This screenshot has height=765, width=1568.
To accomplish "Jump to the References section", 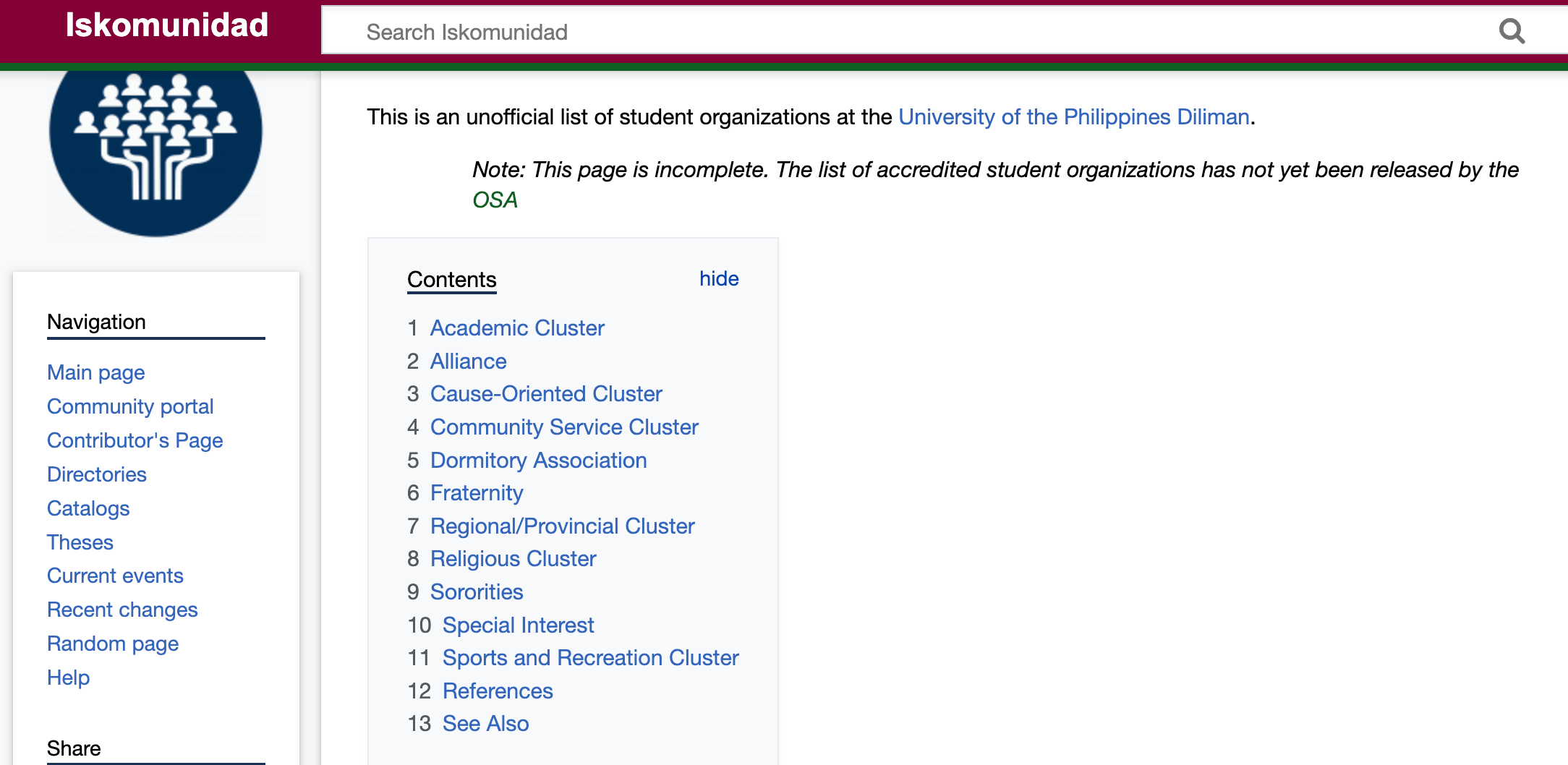I will tap(497, 691).
